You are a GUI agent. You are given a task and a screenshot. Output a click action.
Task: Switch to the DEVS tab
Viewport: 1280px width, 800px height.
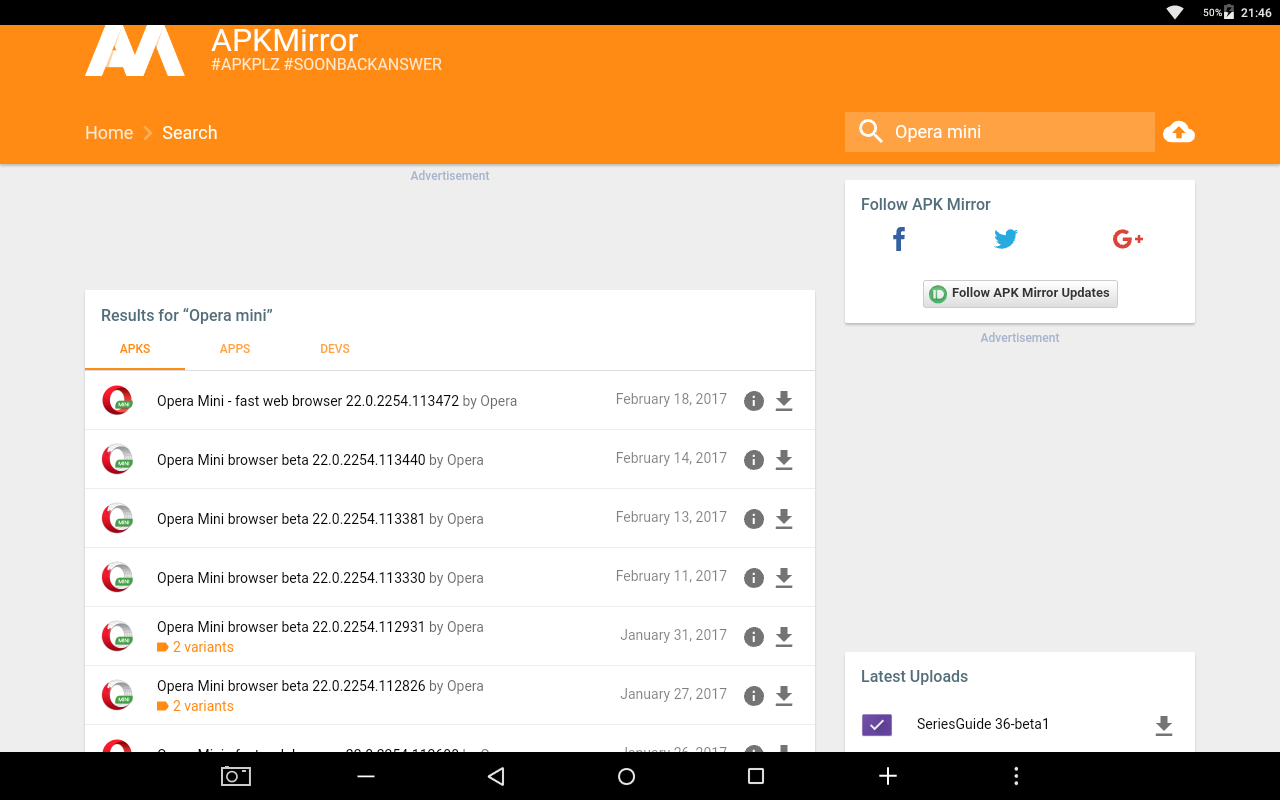pyautogui.click(x=335, y=349)
